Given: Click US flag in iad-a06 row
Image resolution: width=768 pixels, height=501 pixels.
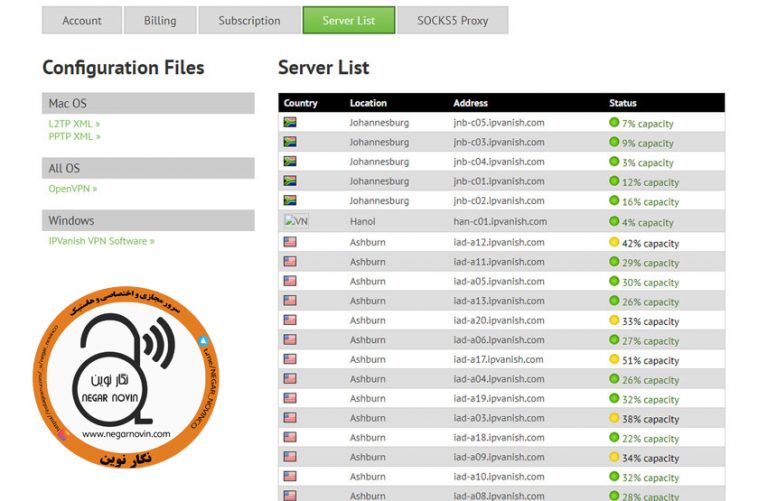Looking at the screenshot, I should pyautogui.click(x=290, y=339).
